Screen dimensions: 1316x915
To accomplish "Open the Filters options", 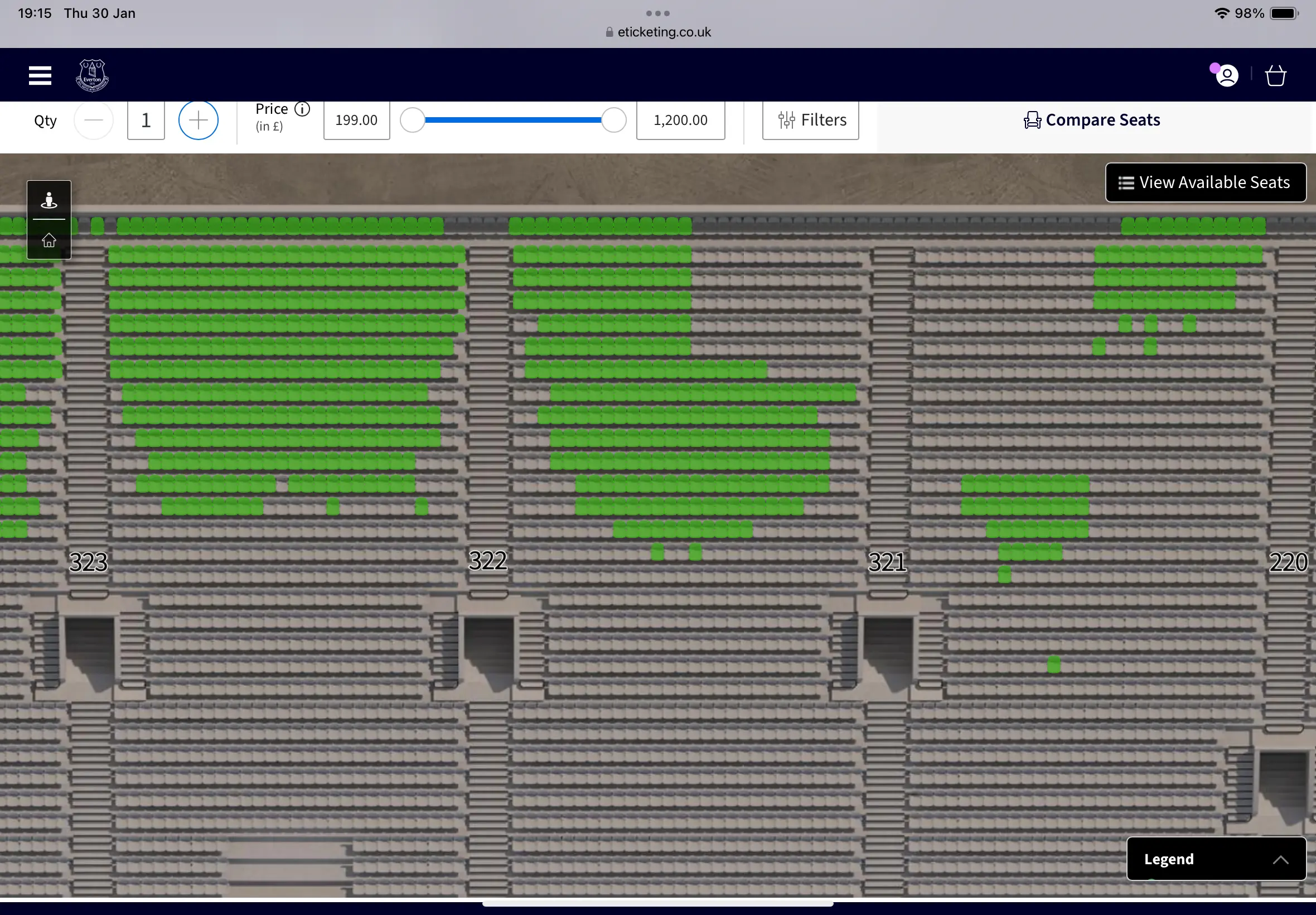I will 810,120.
